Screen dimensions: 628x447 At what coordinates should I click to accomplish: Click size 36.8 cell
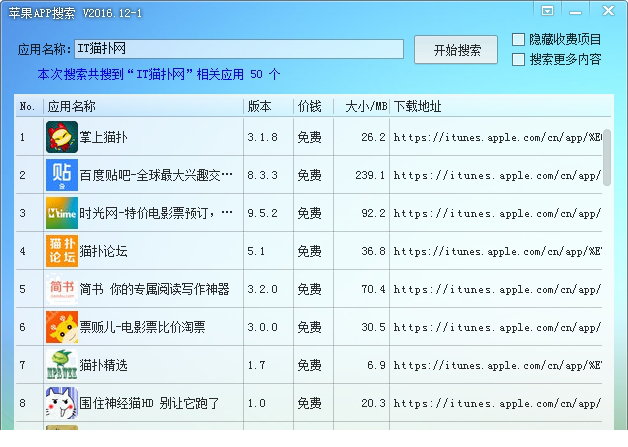pyautogui.click(x=373, y=251)
